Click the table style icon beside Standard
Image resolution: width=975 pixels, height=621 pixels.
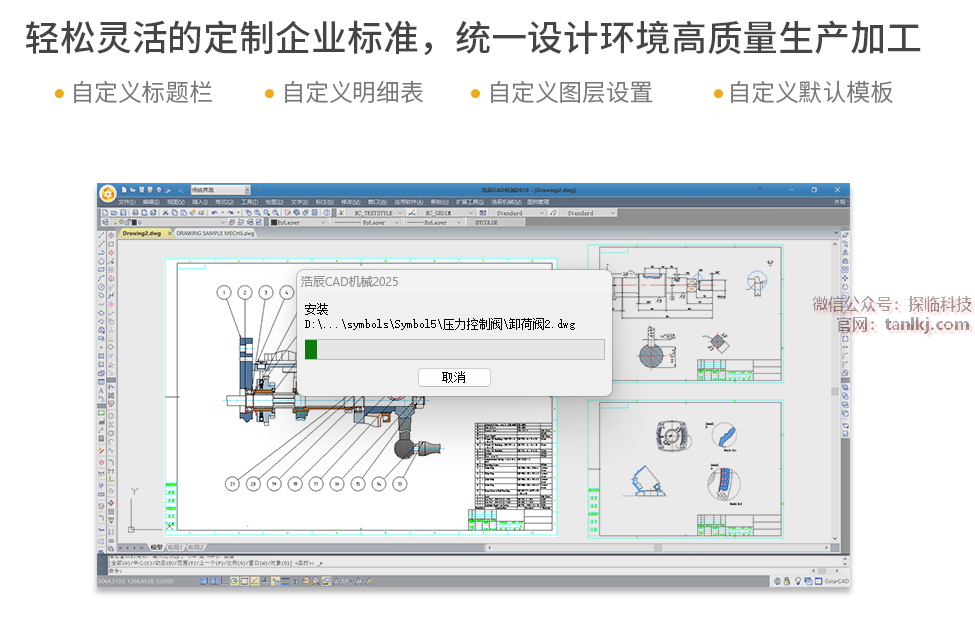pos(483,213)
